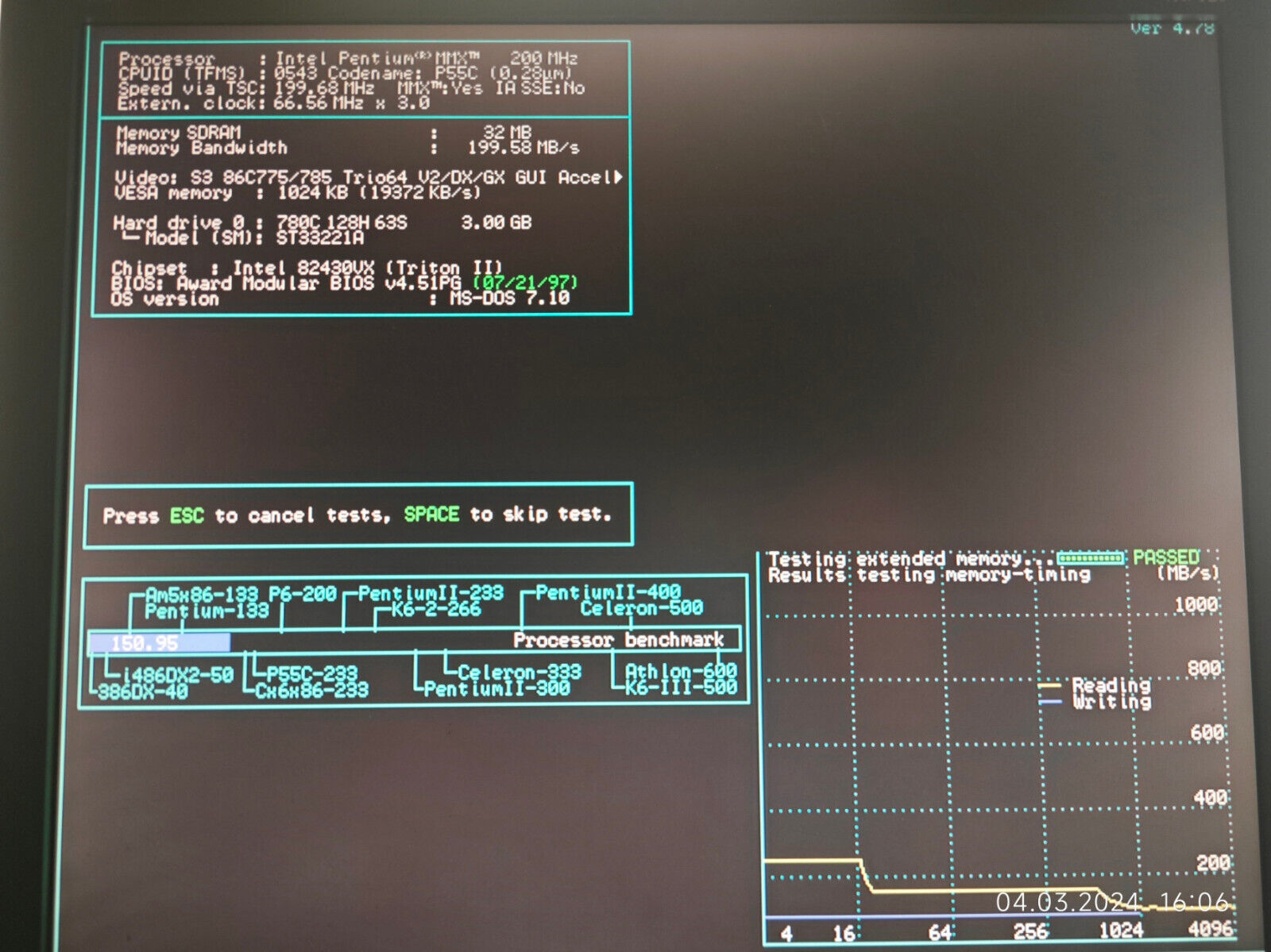Click the green PASSED status text
This screenshot has height=952, width=1271.
pos(1165,557)
